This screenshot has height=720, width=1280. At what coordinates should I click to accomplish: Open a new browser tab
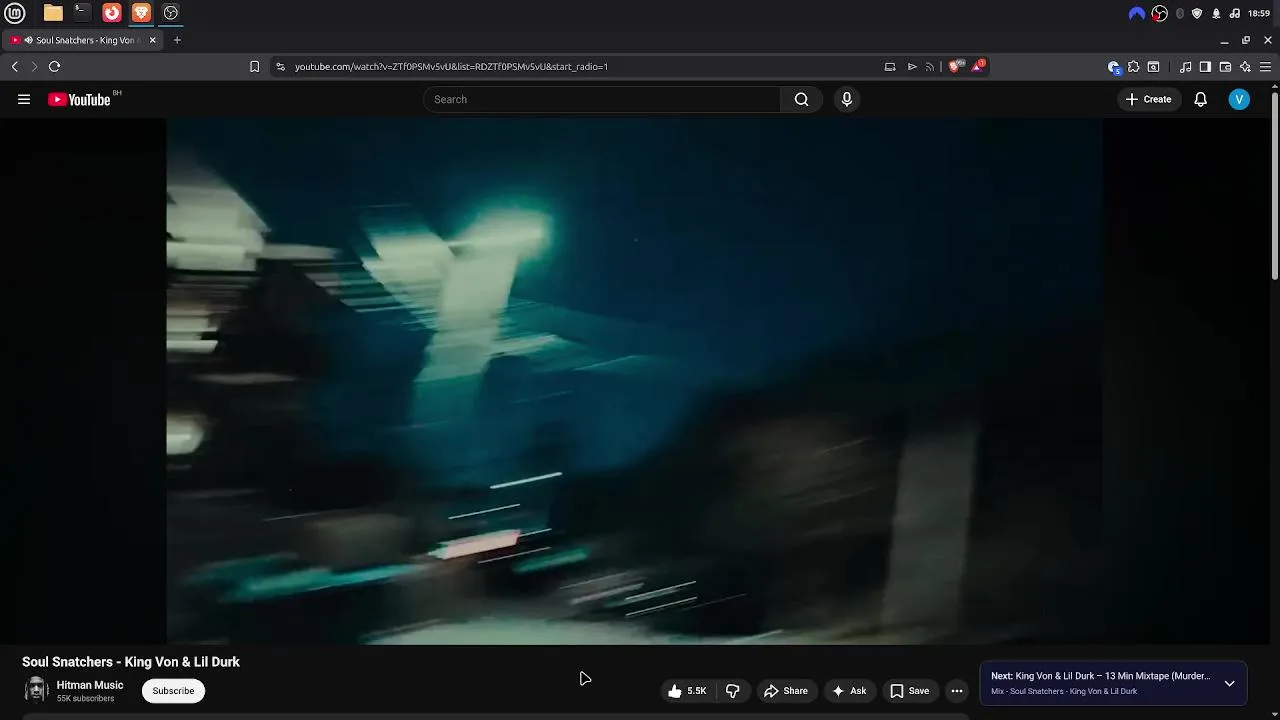[x=177, y=40]
